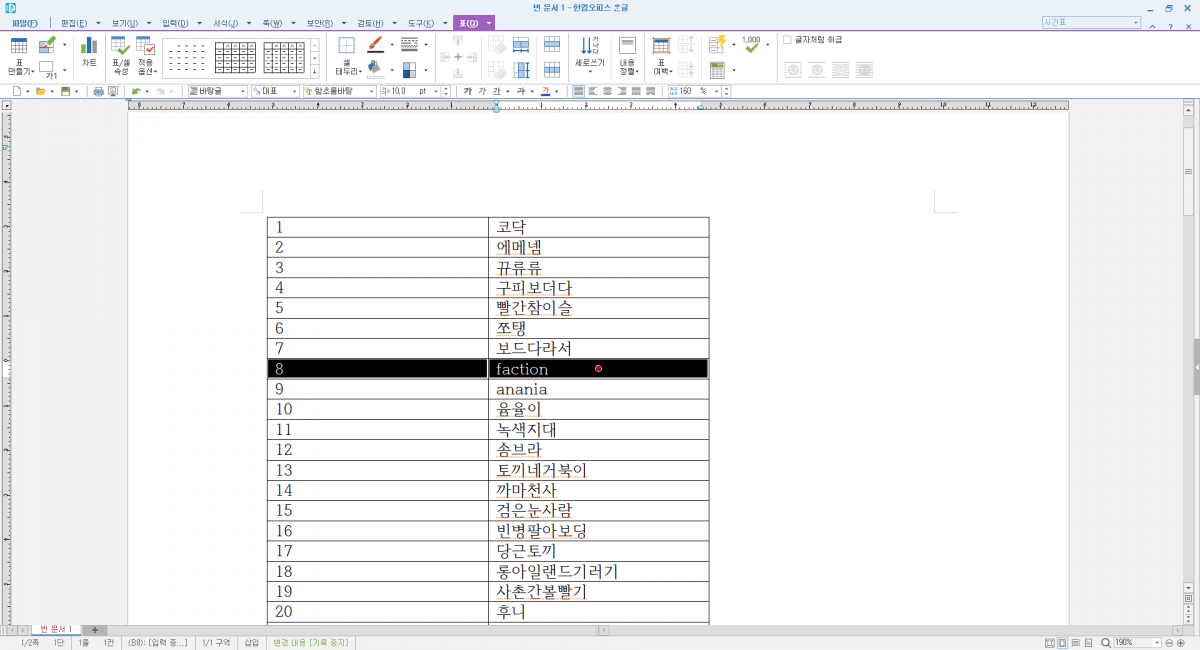Screen dimensions: 1200x650
Task: Open the 표 만들기 table creation tool
Action: click(x=19, y=57)
